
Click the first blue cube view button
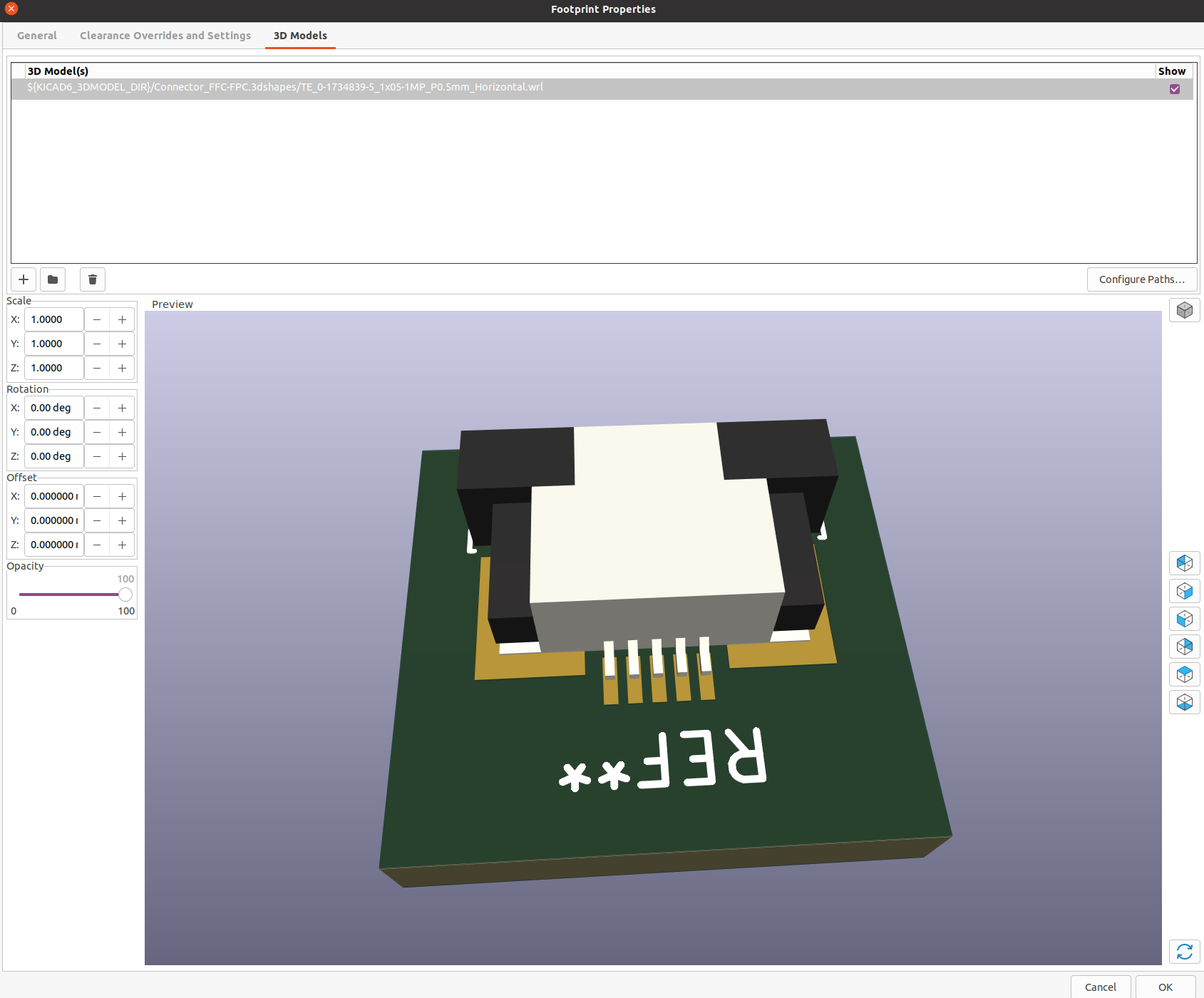click(1184, 563)
